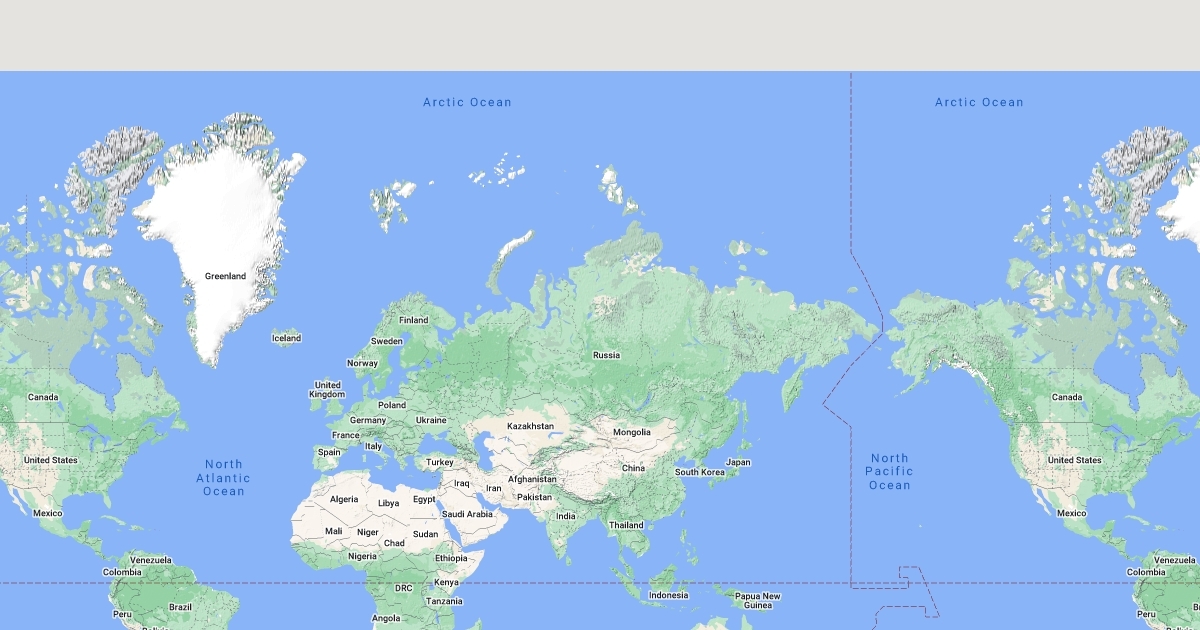Click the North Pacific Ocean label
Viewport: 1200px width, 630px height.
[889, 472]
